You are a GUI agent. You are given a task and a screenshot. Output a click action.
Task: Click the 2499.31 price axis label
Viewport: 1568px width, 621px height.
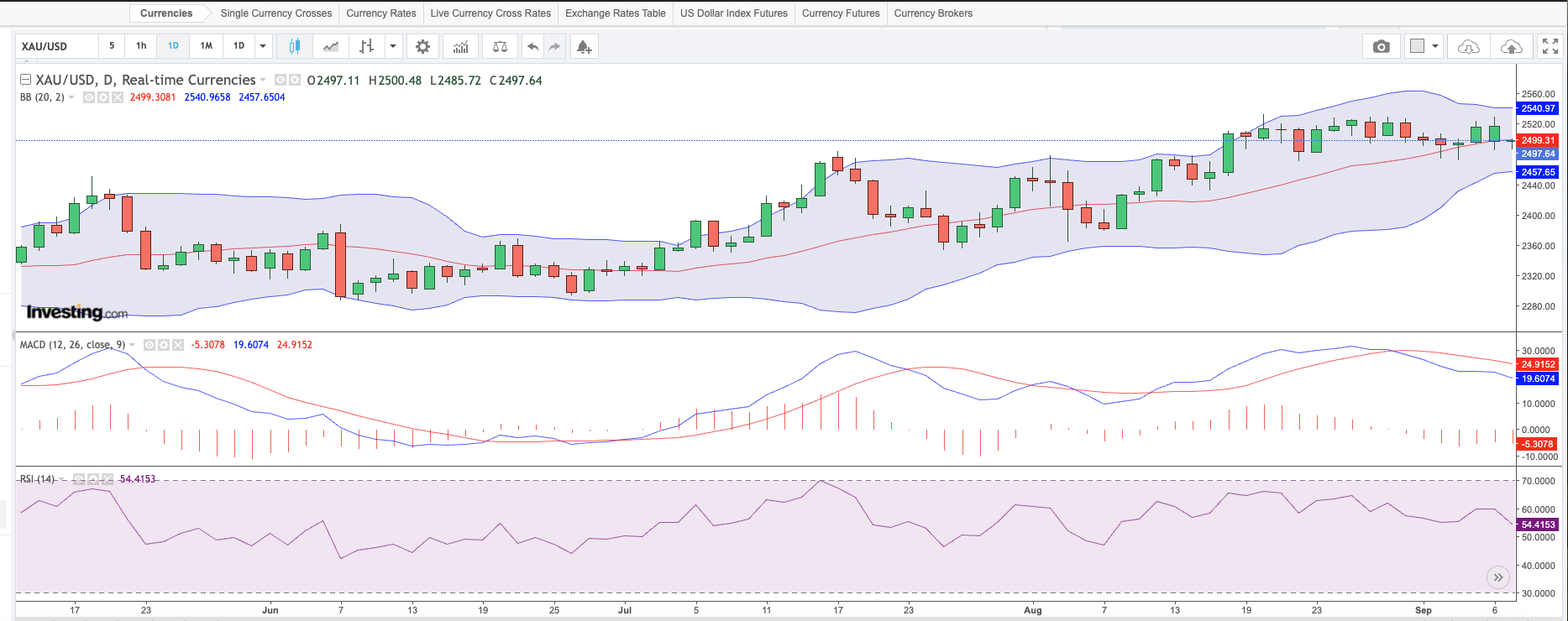(x=1539, y=140)
